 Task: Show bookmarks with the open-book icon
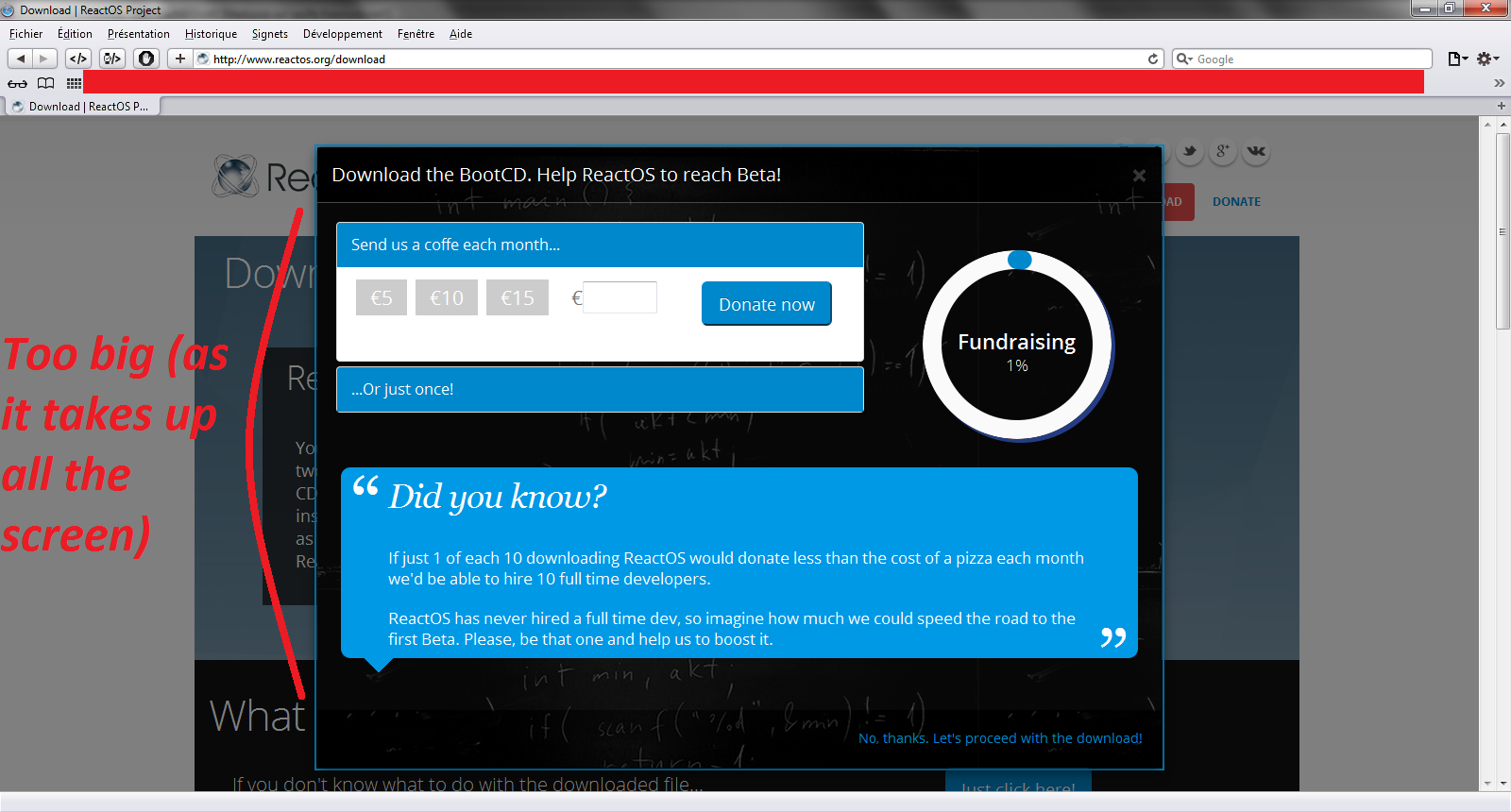[45, 84]
